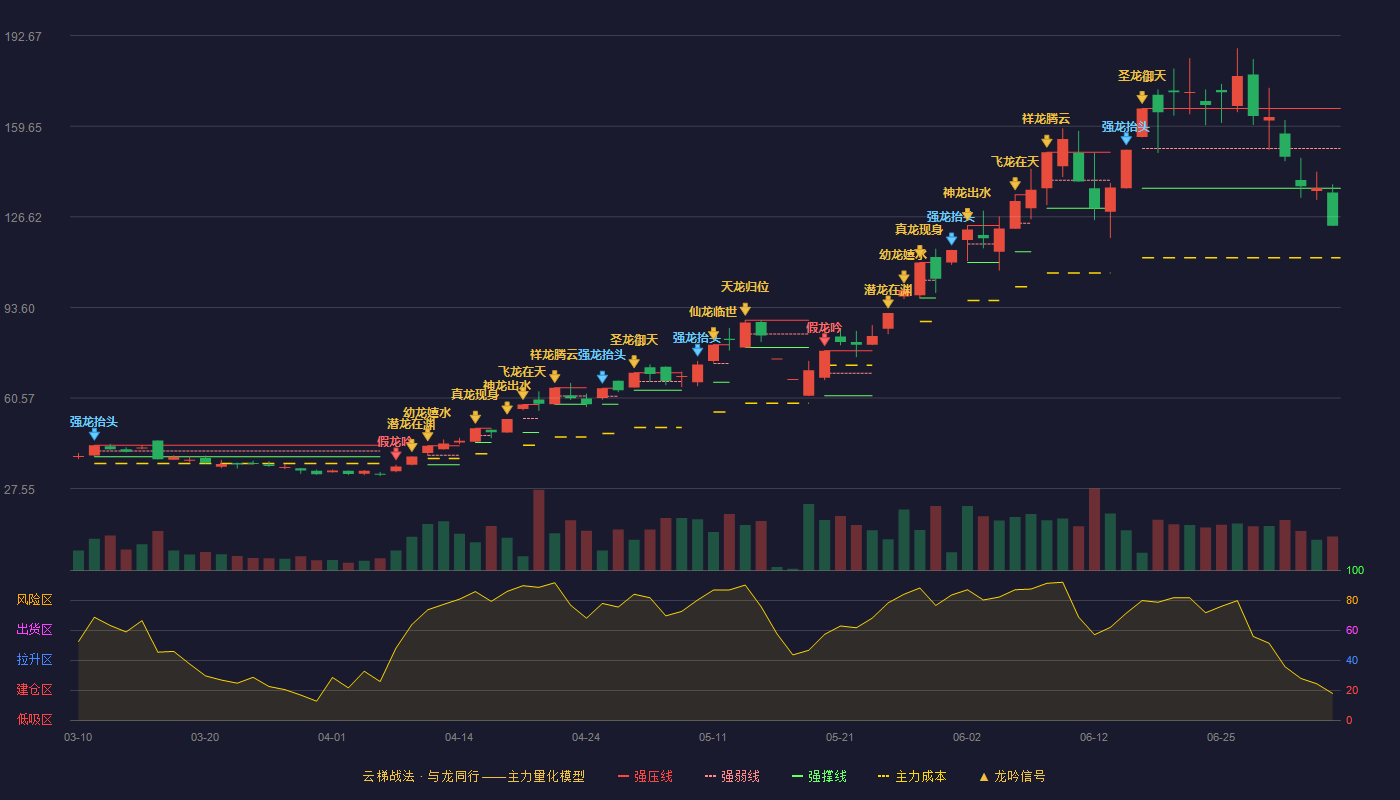The image size is (1400, 800).
Task: Click the 06-25 date axis label
Action: (1221, 737)
